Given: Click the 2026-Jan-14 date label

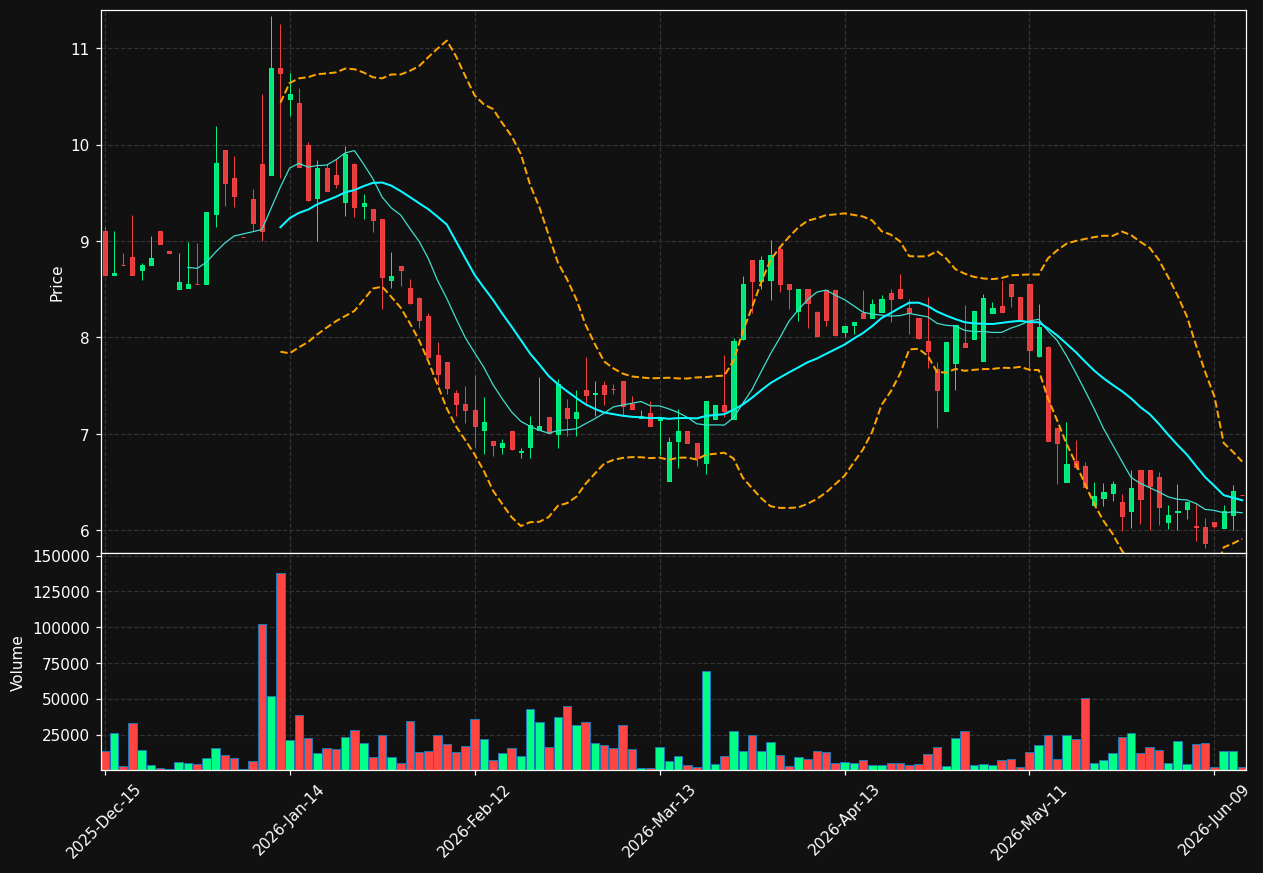Looking at the screenshot, I should (289, 821).
